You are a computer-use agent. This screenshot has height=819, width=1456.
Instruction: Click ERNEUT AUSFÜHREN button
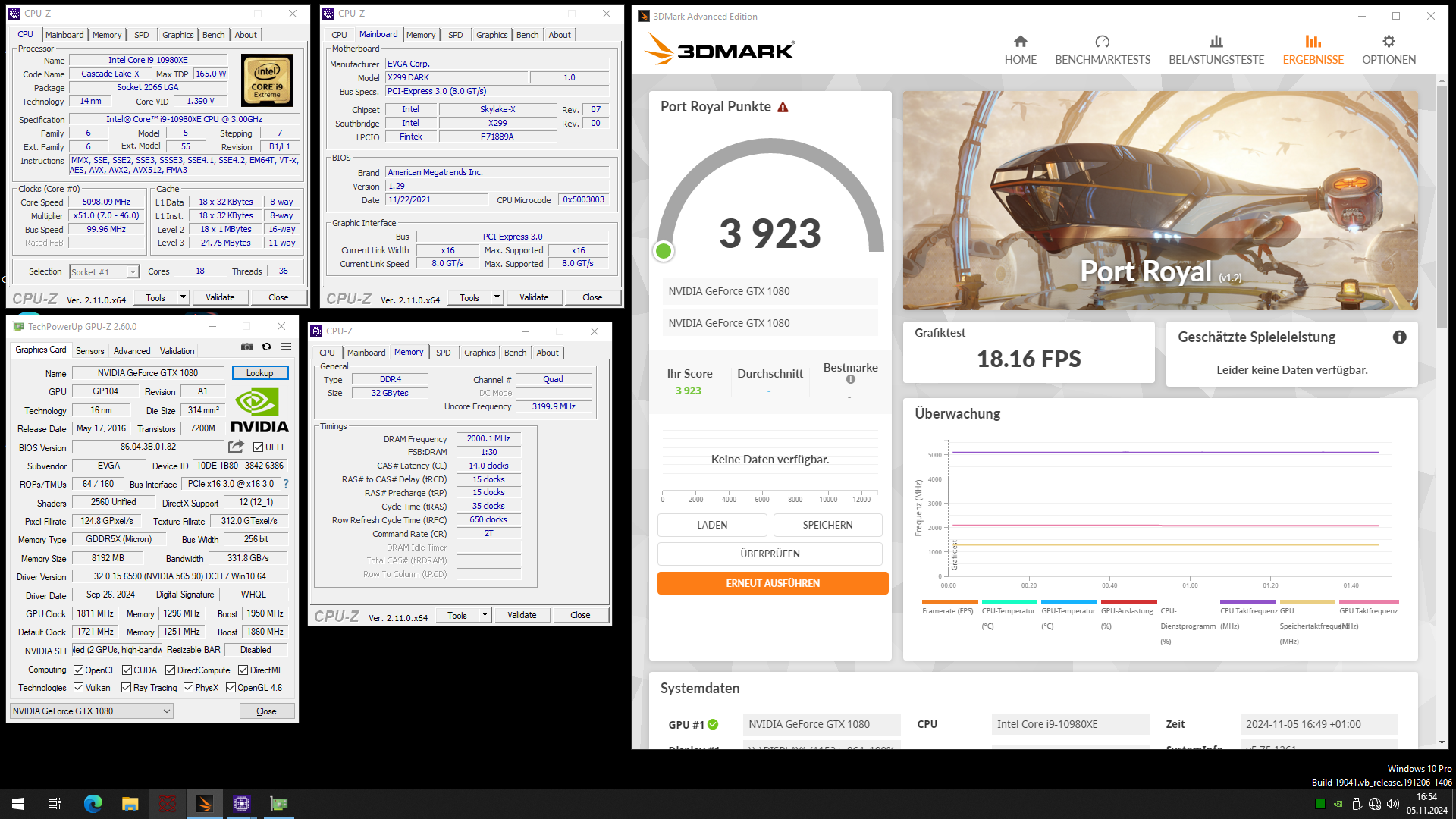click(773, 583)
